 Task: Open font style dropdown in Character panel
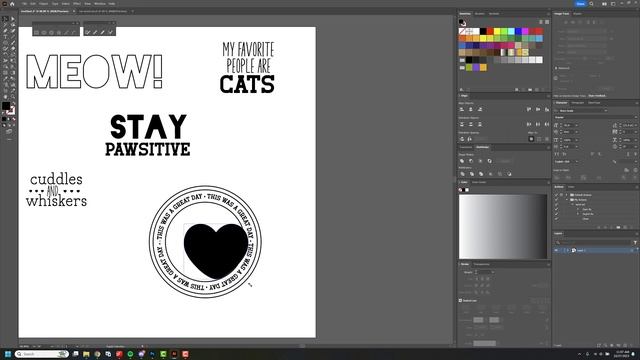click(635, 117)
